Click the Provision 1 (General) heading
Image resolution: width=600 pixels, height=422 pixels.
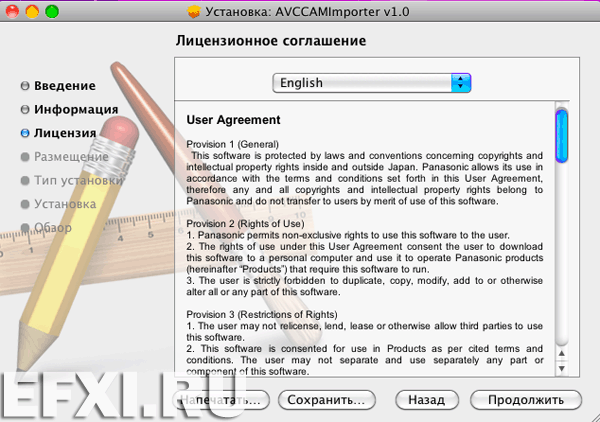(x=232, y=145)
